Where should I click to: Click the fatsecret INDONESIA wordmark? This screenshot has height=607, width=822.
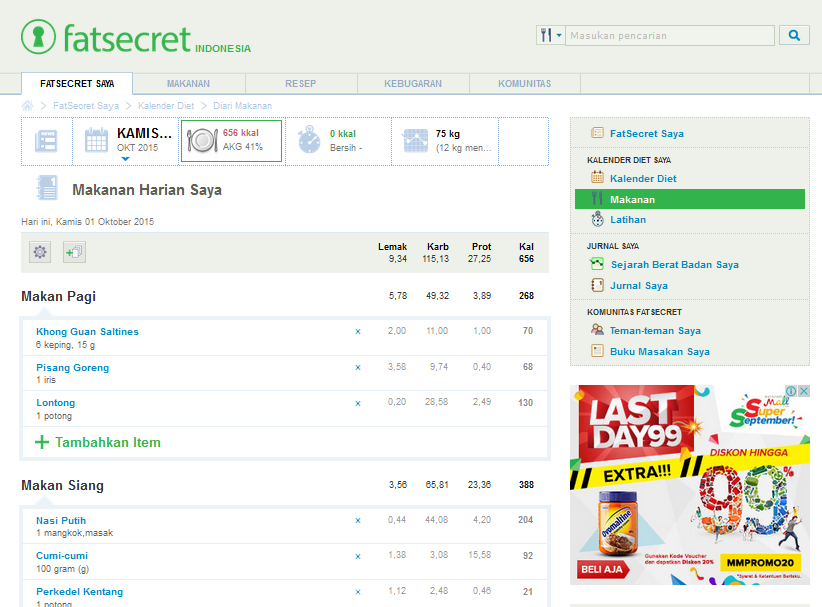[x=157, y=39]
